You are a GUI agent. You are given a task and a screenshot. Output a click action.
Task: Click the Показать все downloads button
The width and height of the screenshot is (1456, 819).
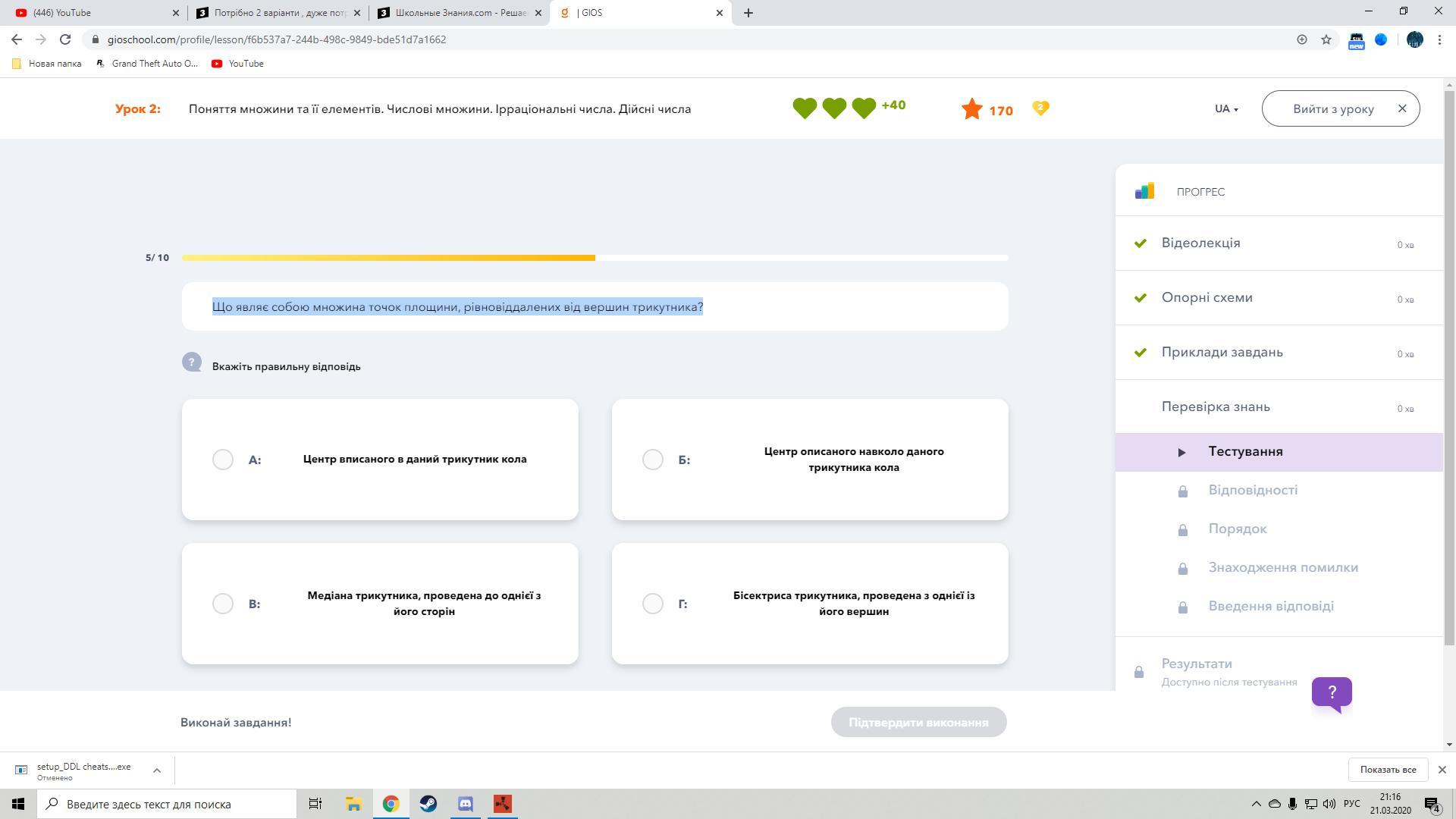1387,770
